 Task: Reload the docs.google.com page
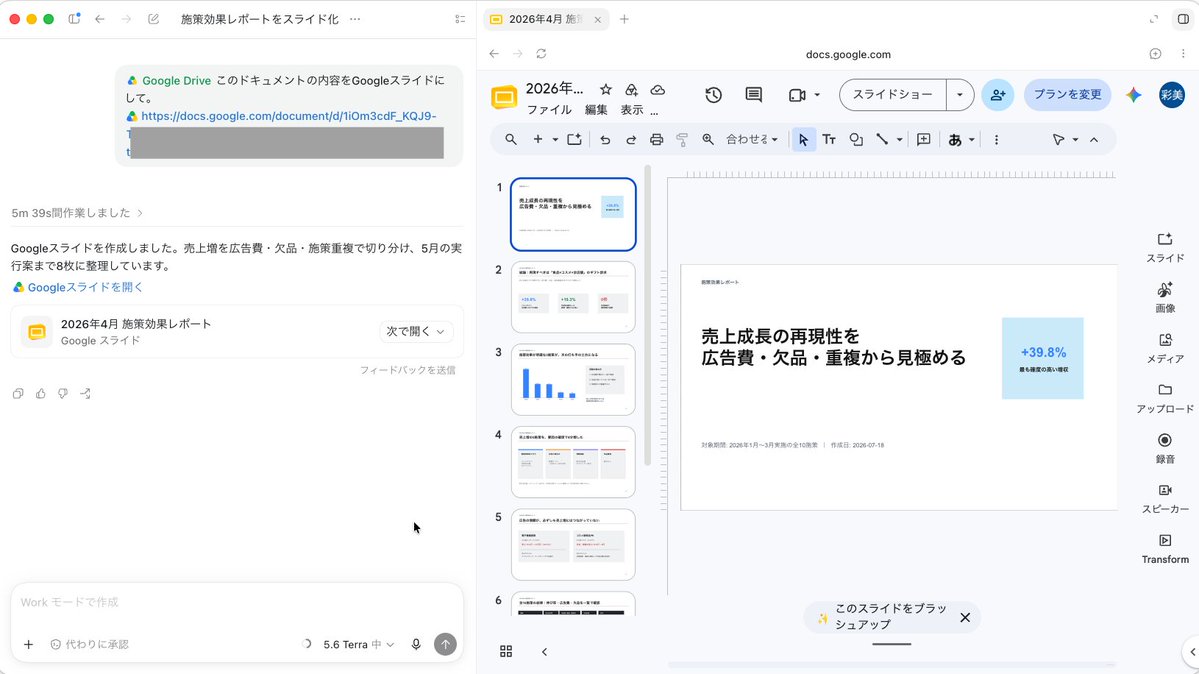541,54
